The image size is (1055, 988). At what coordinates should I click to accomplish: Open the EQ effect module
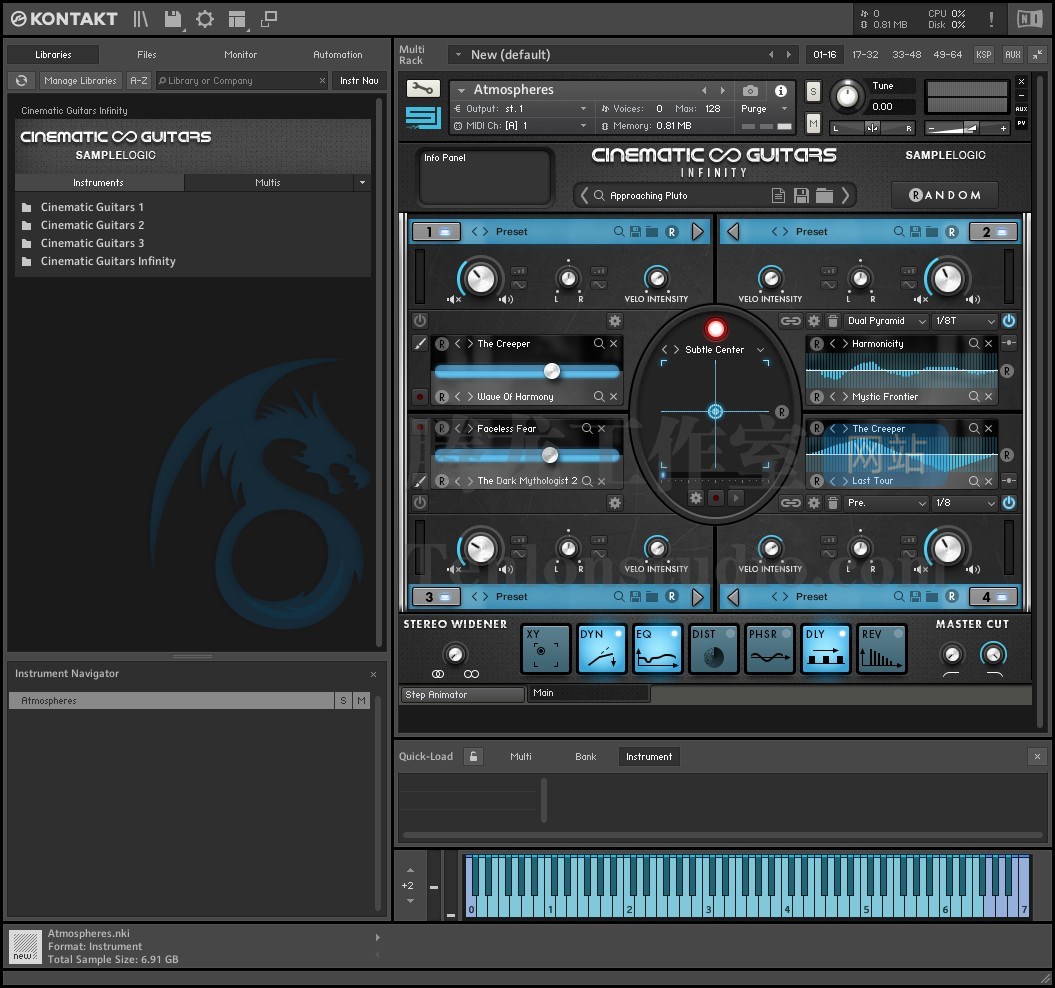658,649
